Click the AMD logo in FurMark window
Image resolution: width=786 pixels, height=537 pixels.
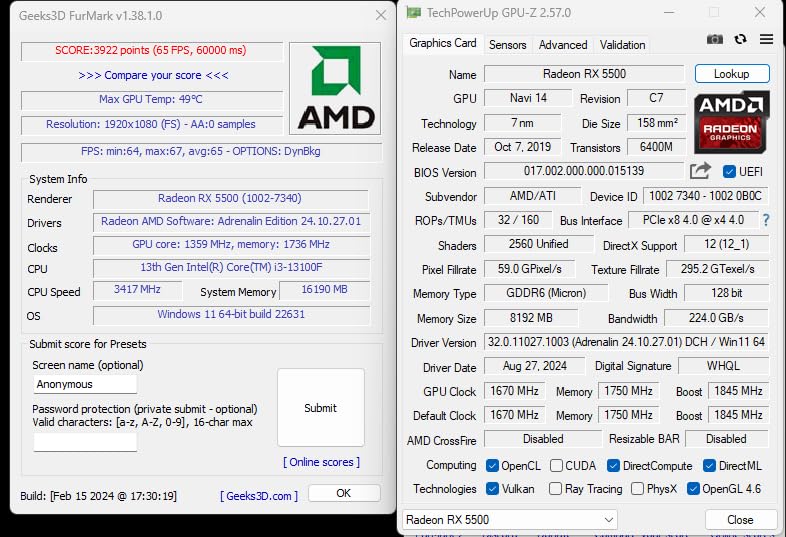335,88
